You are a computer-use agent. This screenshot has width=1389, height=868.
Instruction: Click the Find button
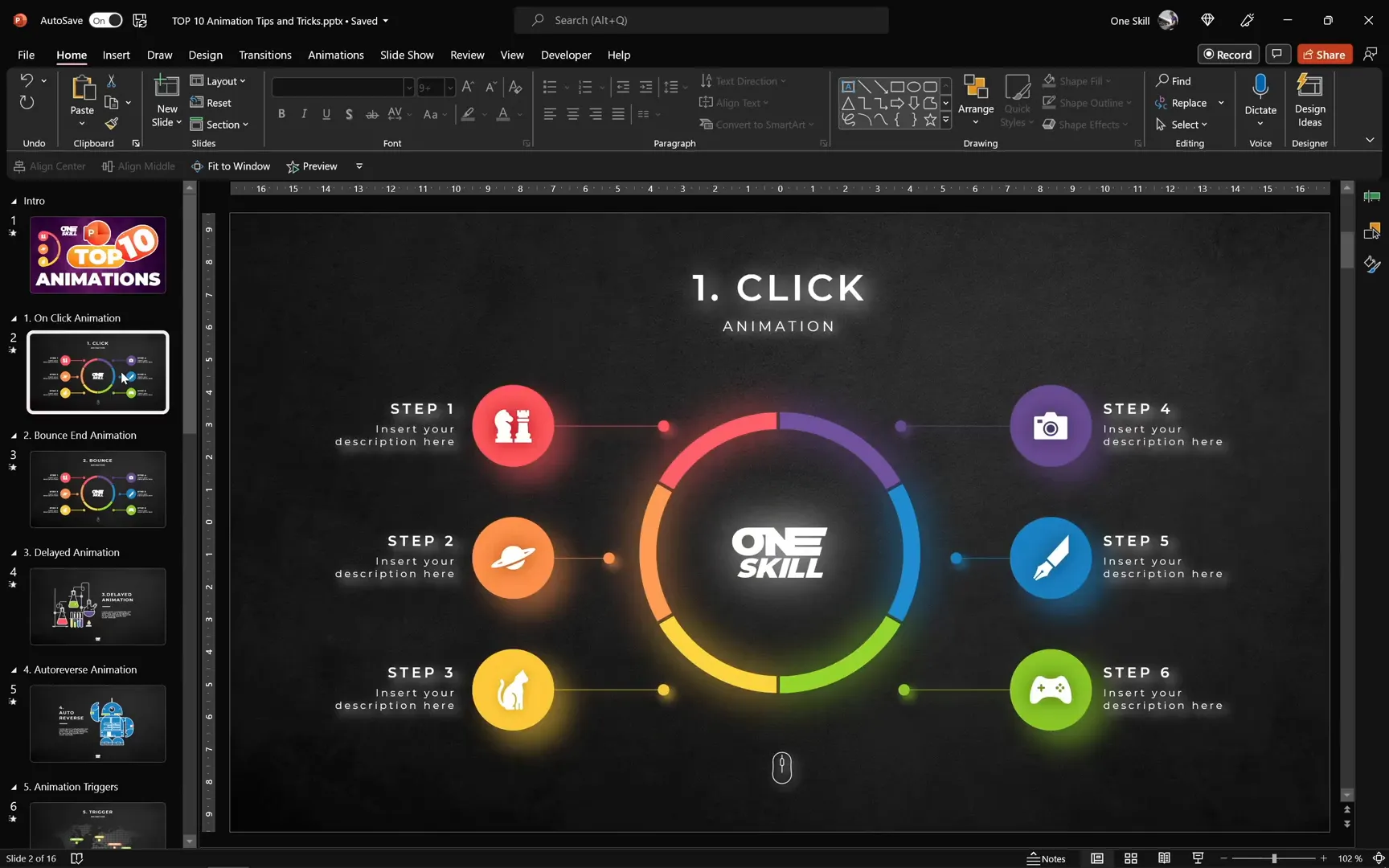point(1174,80)
